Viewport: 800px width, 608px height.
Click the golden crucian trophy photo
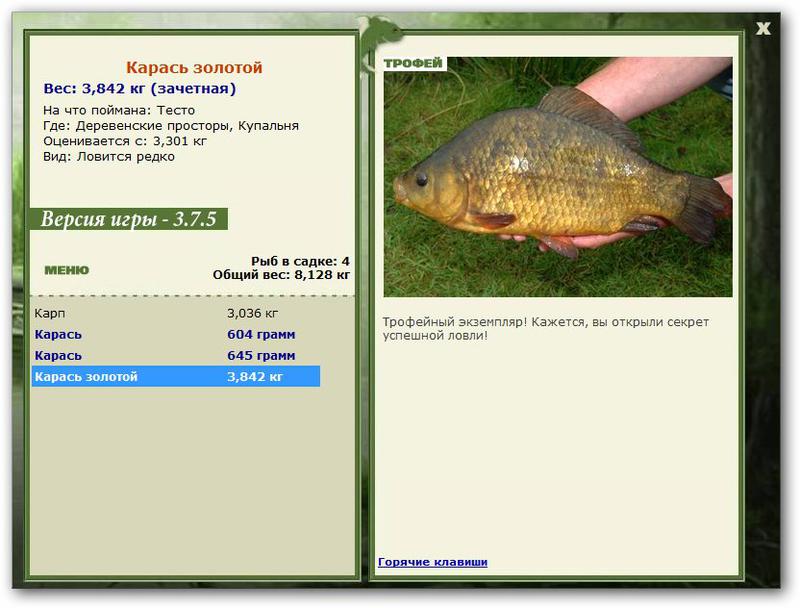pyautogui.click(x=558, y=176)
